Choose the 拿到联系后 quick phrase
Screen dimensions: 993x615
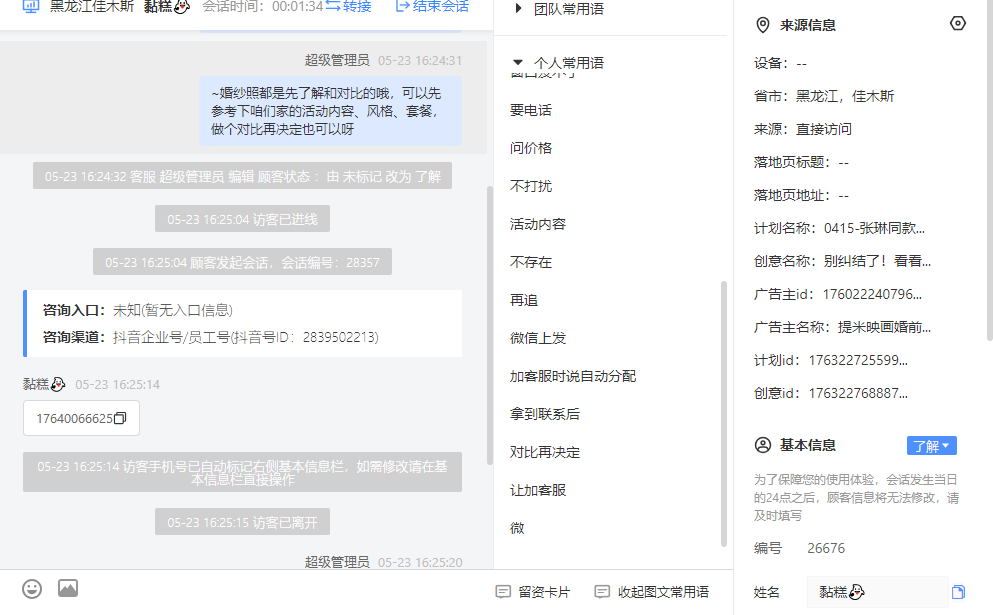pyautogui.click(x=545, y=414)
